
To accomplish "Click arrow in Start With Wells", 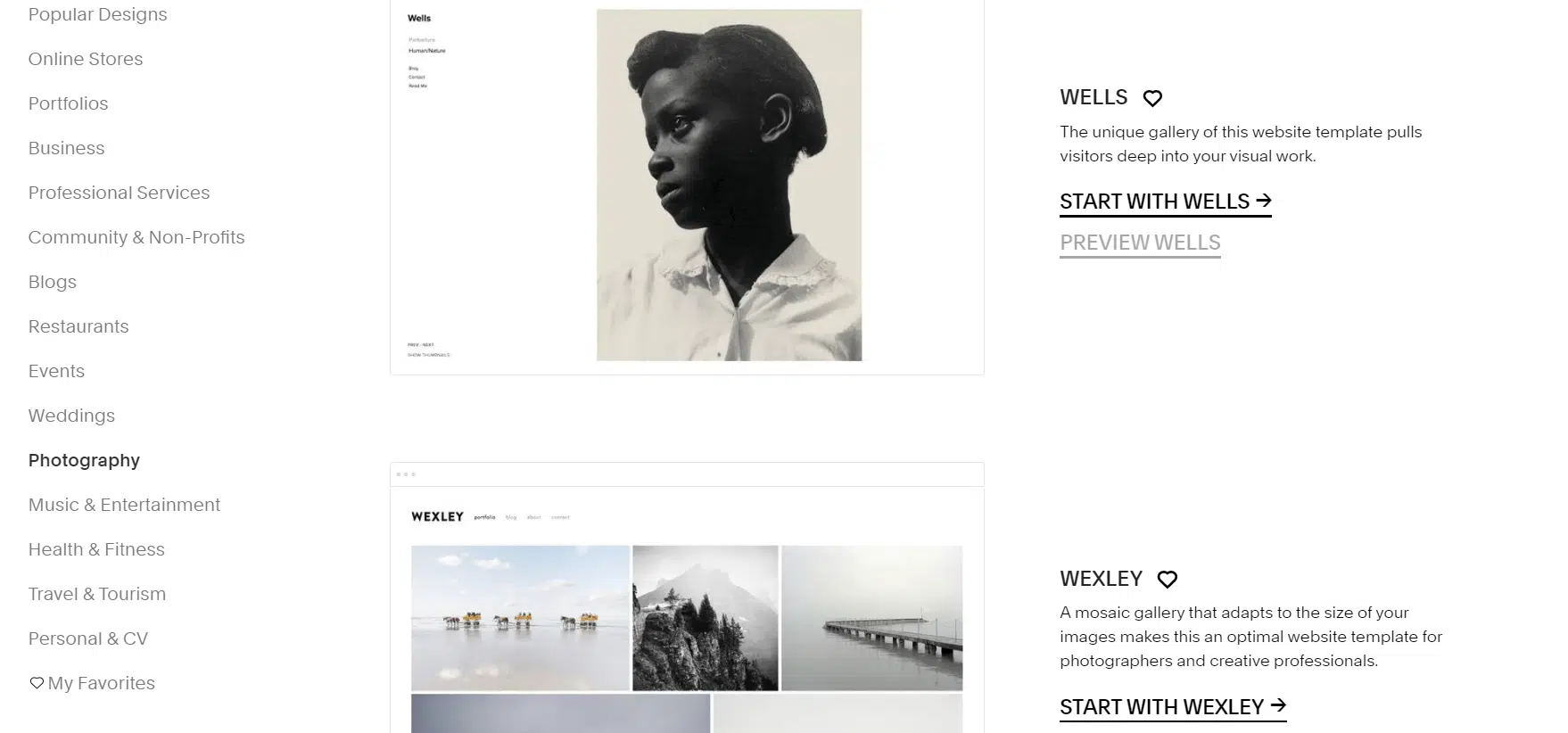I will click(x=1263, y=201).
